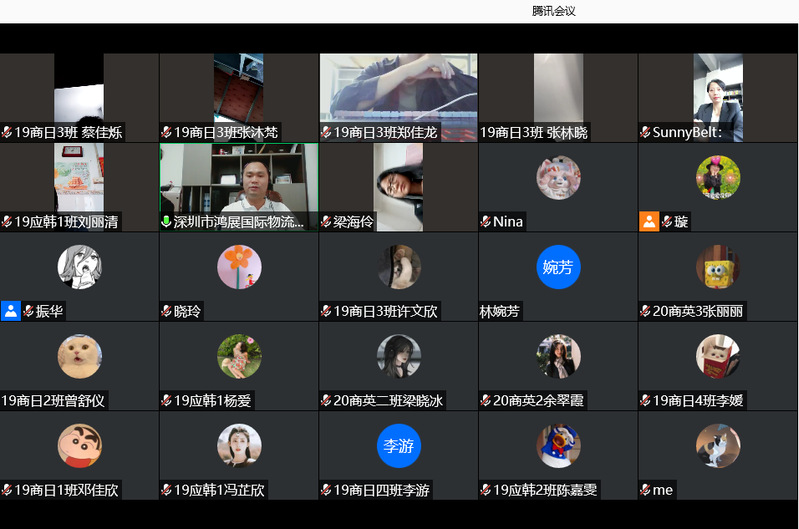Click Nina's muted microphone icon
Screen dimensions: 799x529
pyautogui.click(x=486, y=222)
